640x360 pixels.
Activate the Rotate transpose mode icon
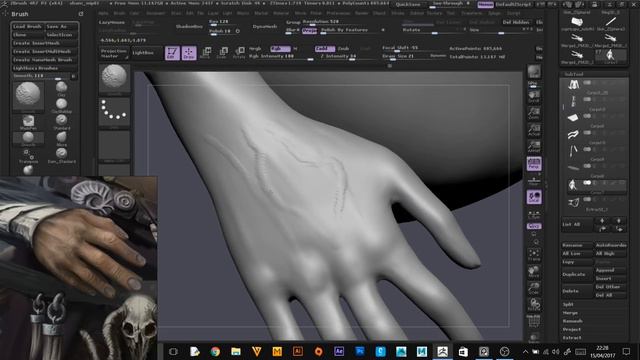[x=240, y=52]
